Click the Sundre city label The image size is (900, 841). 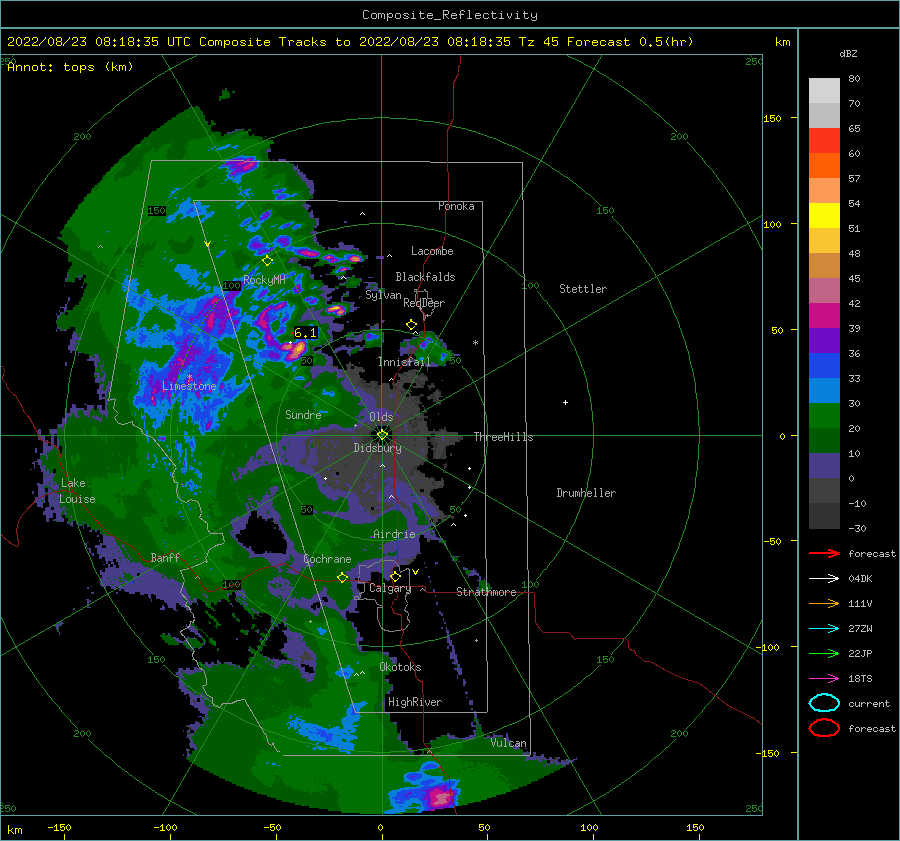pos(303,414)
